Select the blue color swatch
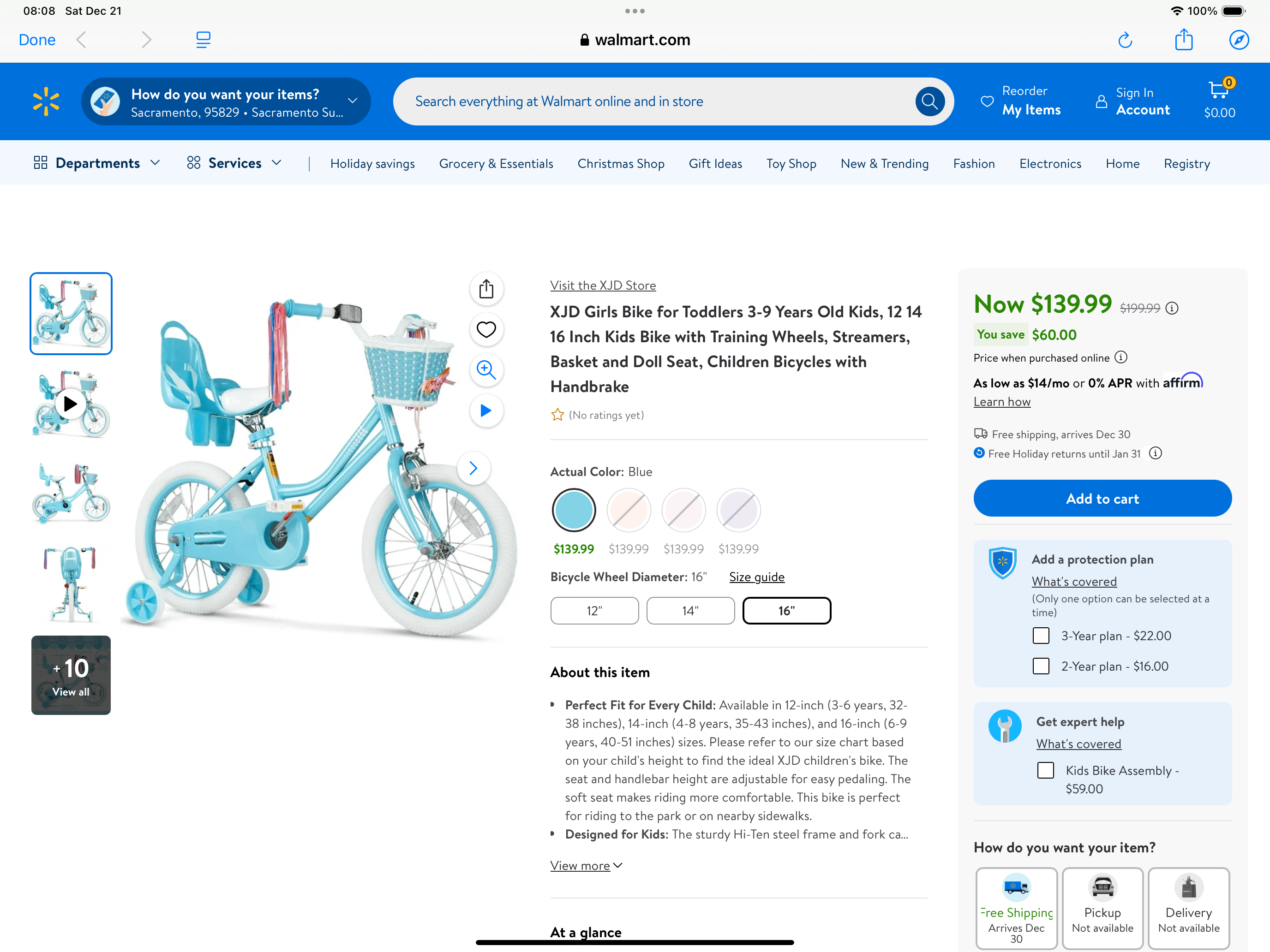Viewport: 1270px width, 952px height. 574,510
